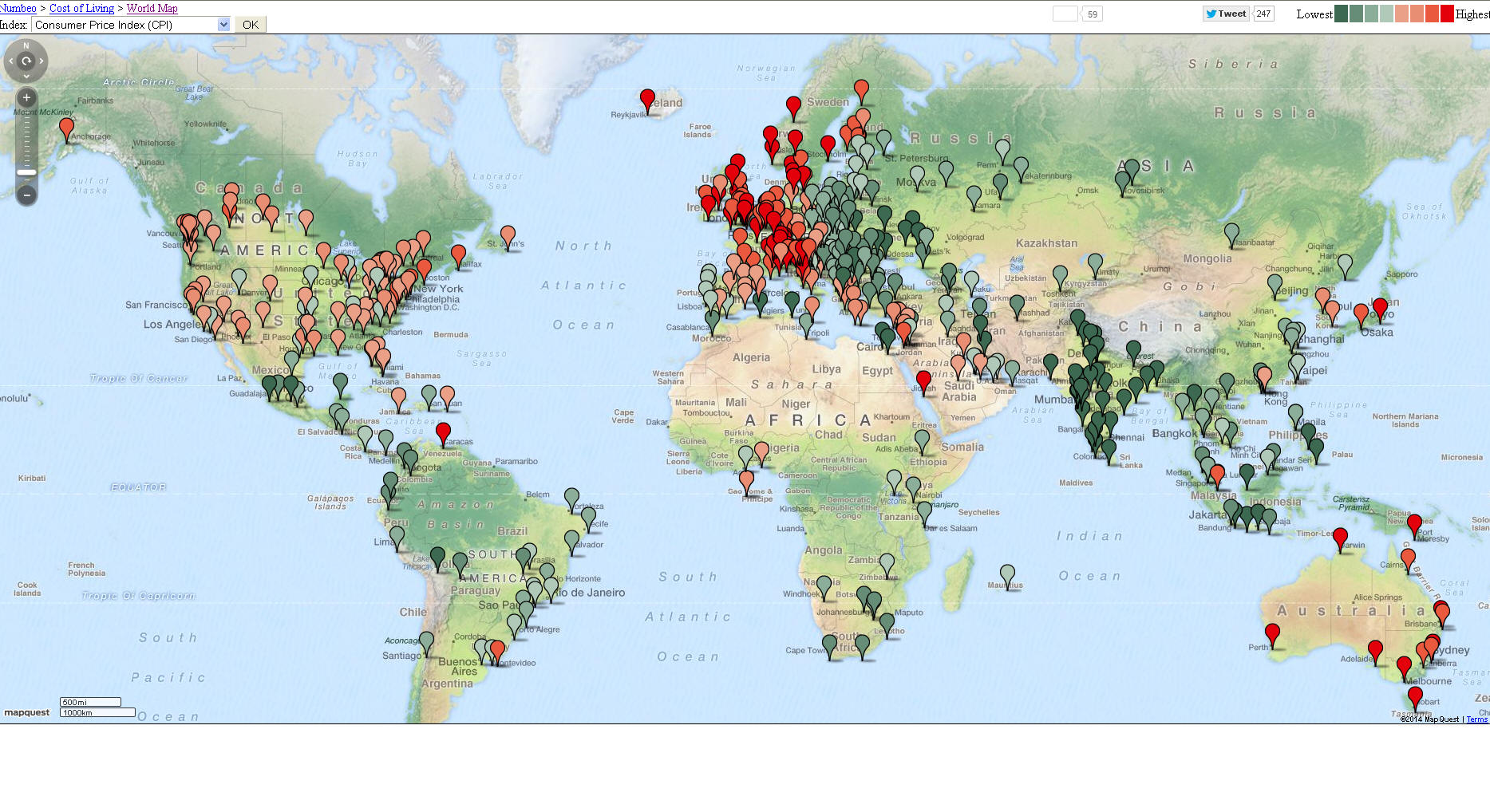This screenshot has width=1490, height=812.
Task: Click the zoom level slider handle
Action: 26,171
